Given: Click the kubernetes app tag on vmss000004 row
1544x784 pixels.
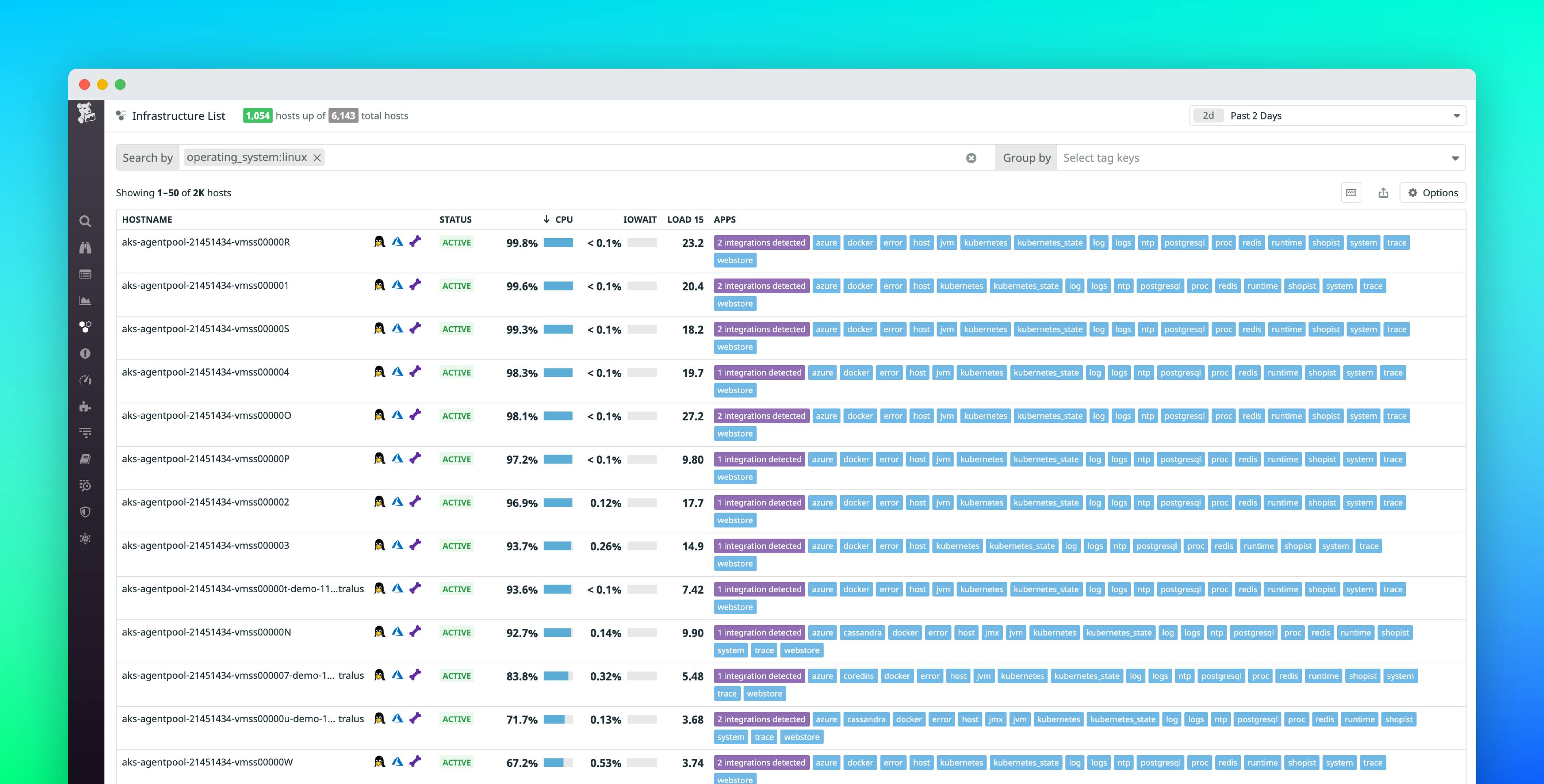Looking at the screenshot, I should click(x=982, y=372).
